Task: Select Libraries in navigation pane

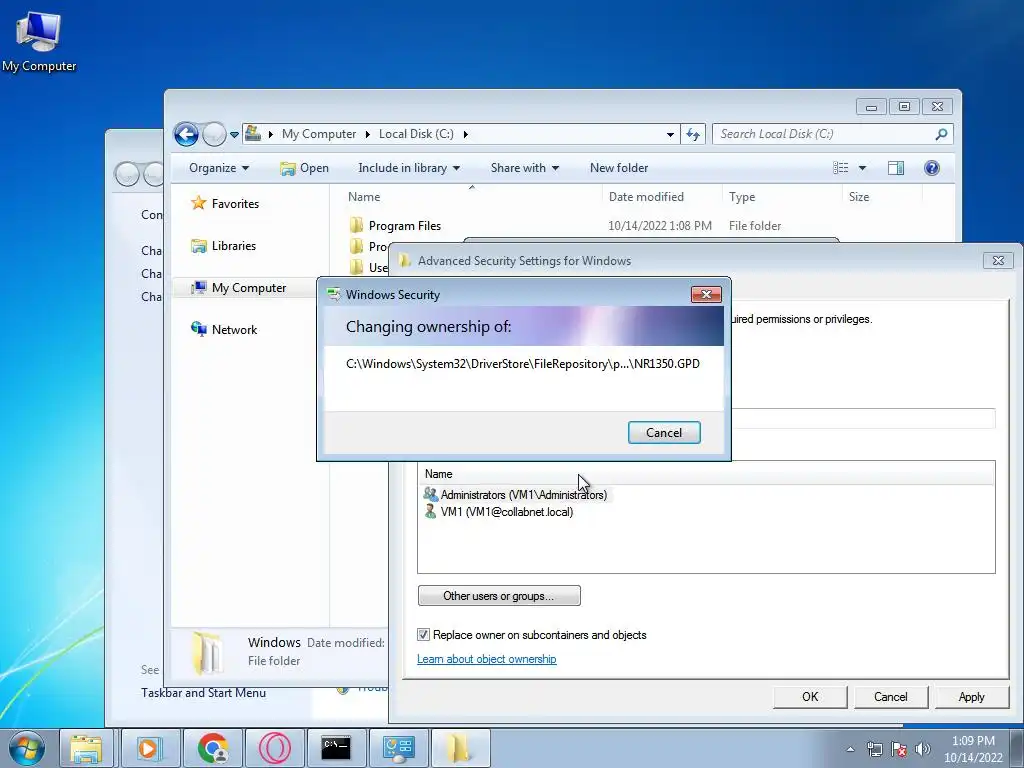Action: point(223,246)
